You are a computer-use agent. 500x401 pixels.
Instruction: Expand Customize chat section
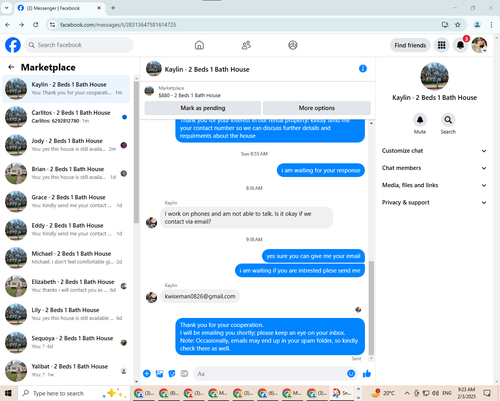(x=434, y=151)
